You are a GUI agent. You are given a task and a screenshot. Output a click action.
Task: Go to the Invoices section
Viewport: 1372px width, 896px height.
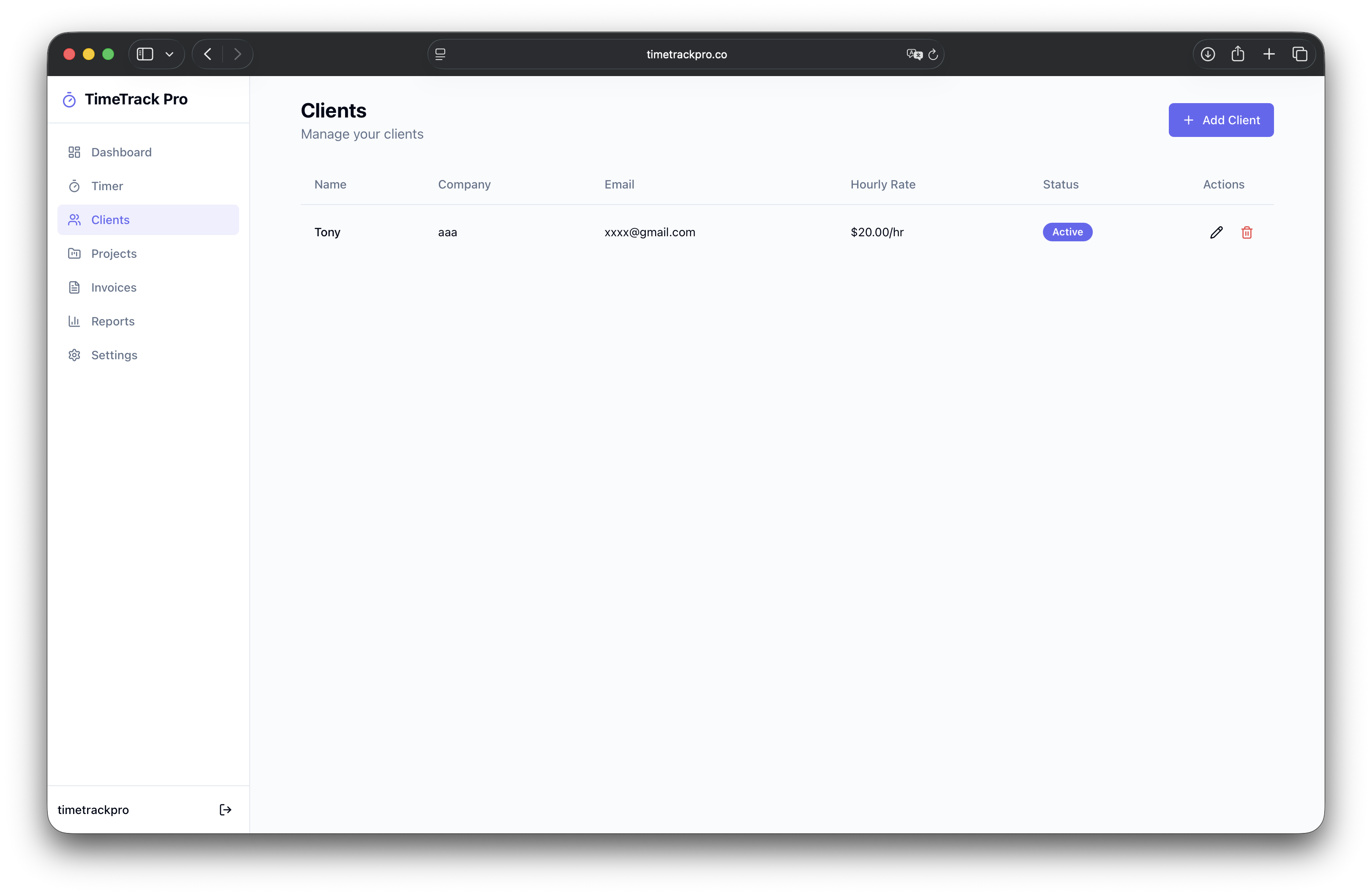pos(114,287)
